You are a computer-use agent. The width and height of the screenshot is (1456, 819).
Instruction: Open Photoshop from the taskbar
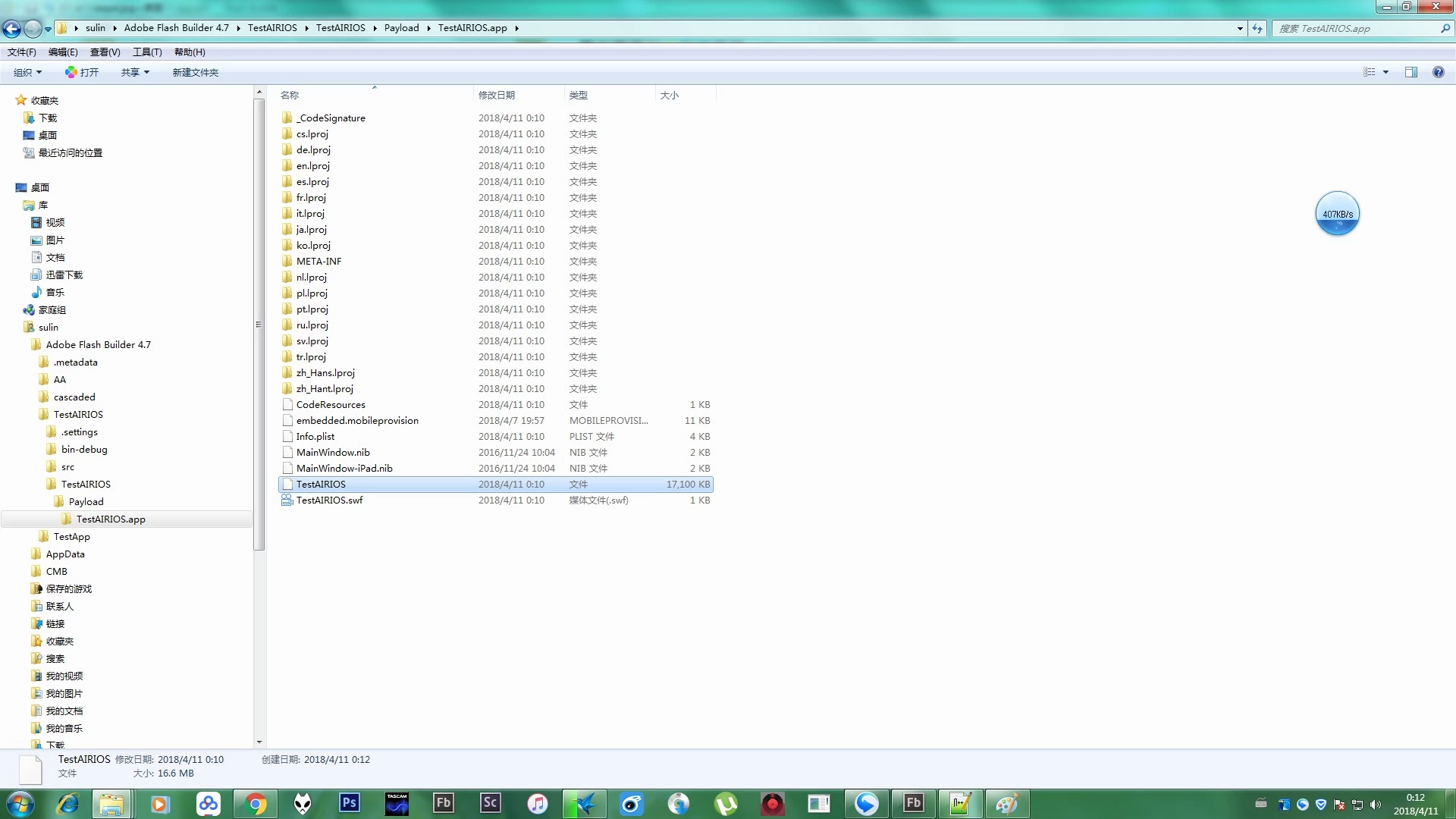coord(349,803)
